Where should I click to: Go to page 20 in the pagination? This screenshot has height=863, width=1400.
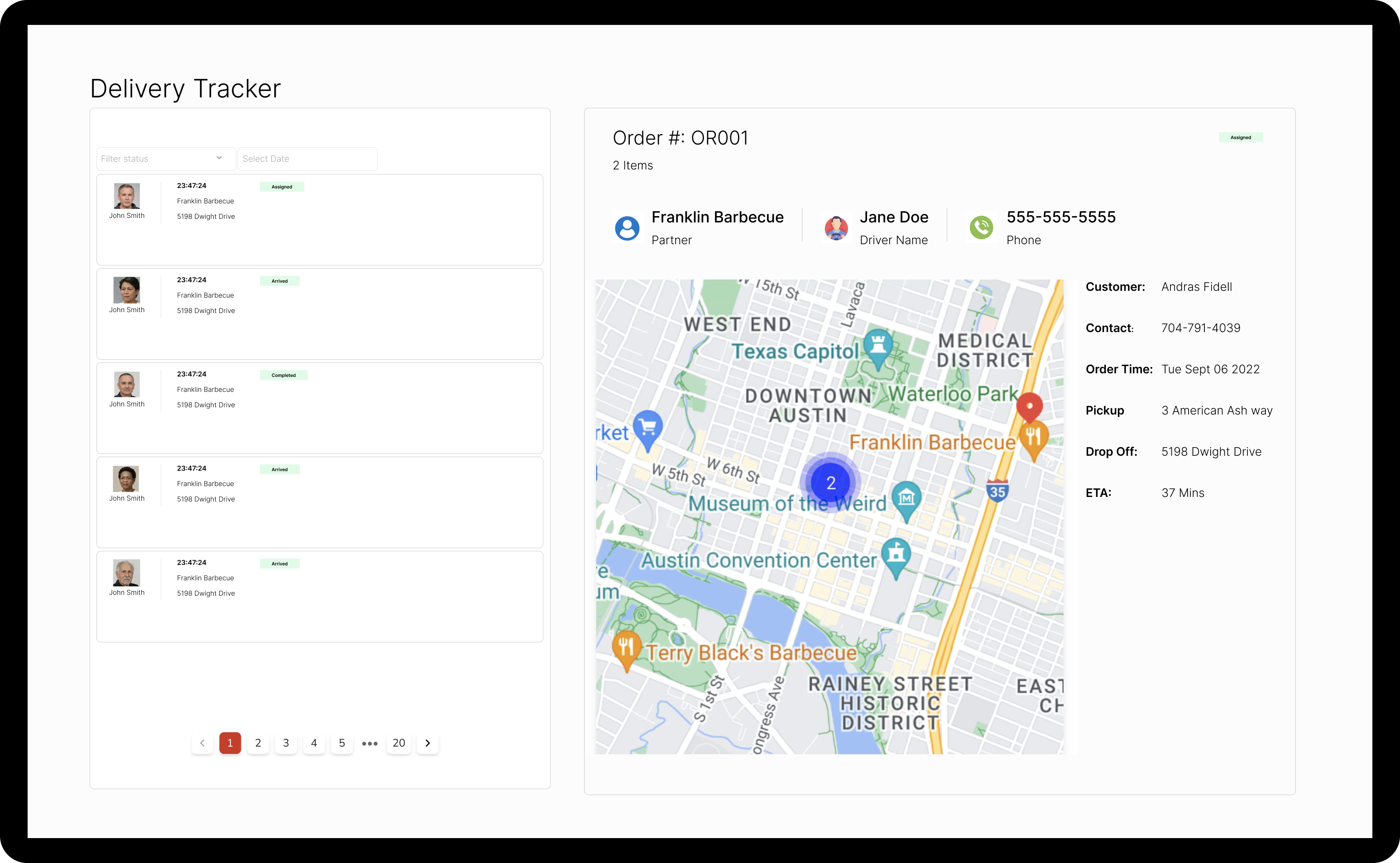pyautogui.click(x=399, y=743)
